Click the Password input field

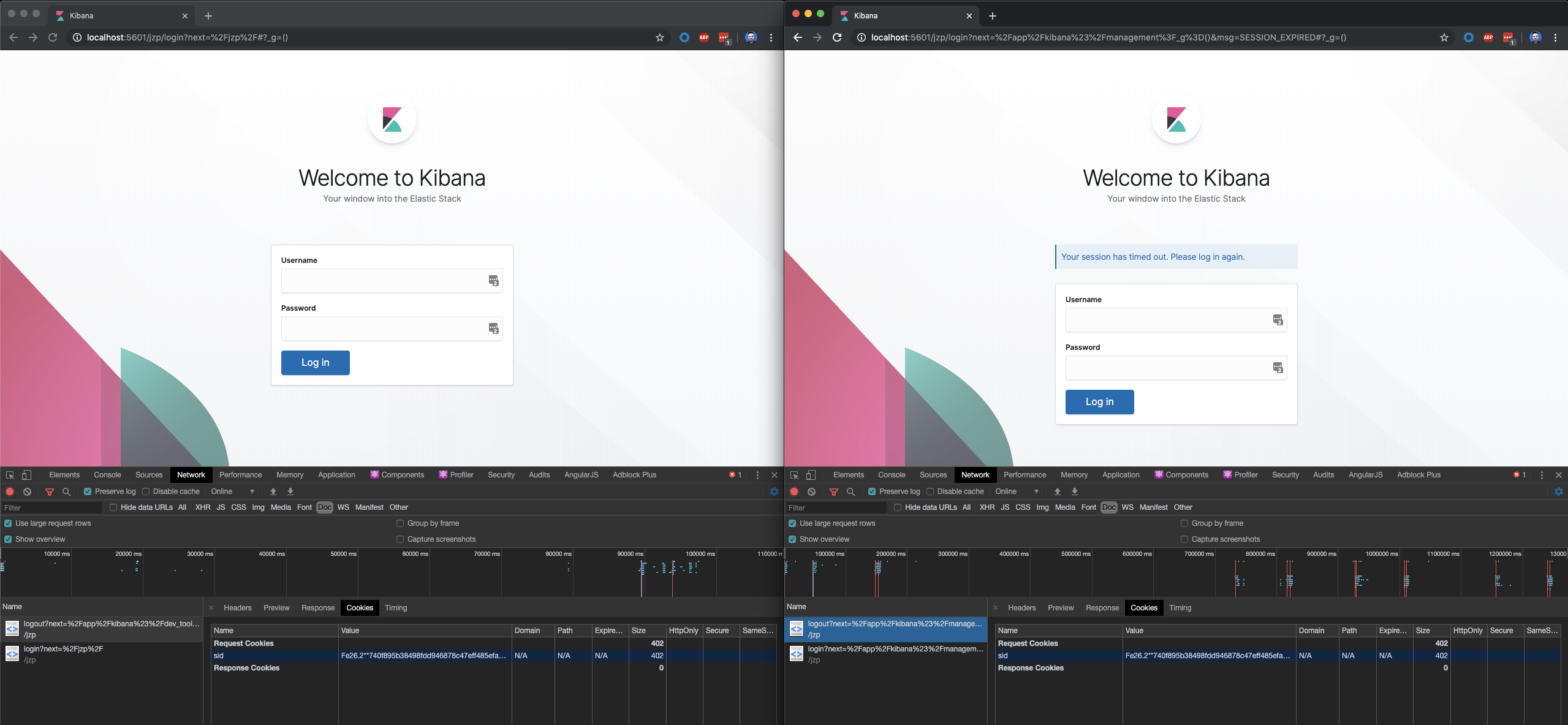coord(392,328)
